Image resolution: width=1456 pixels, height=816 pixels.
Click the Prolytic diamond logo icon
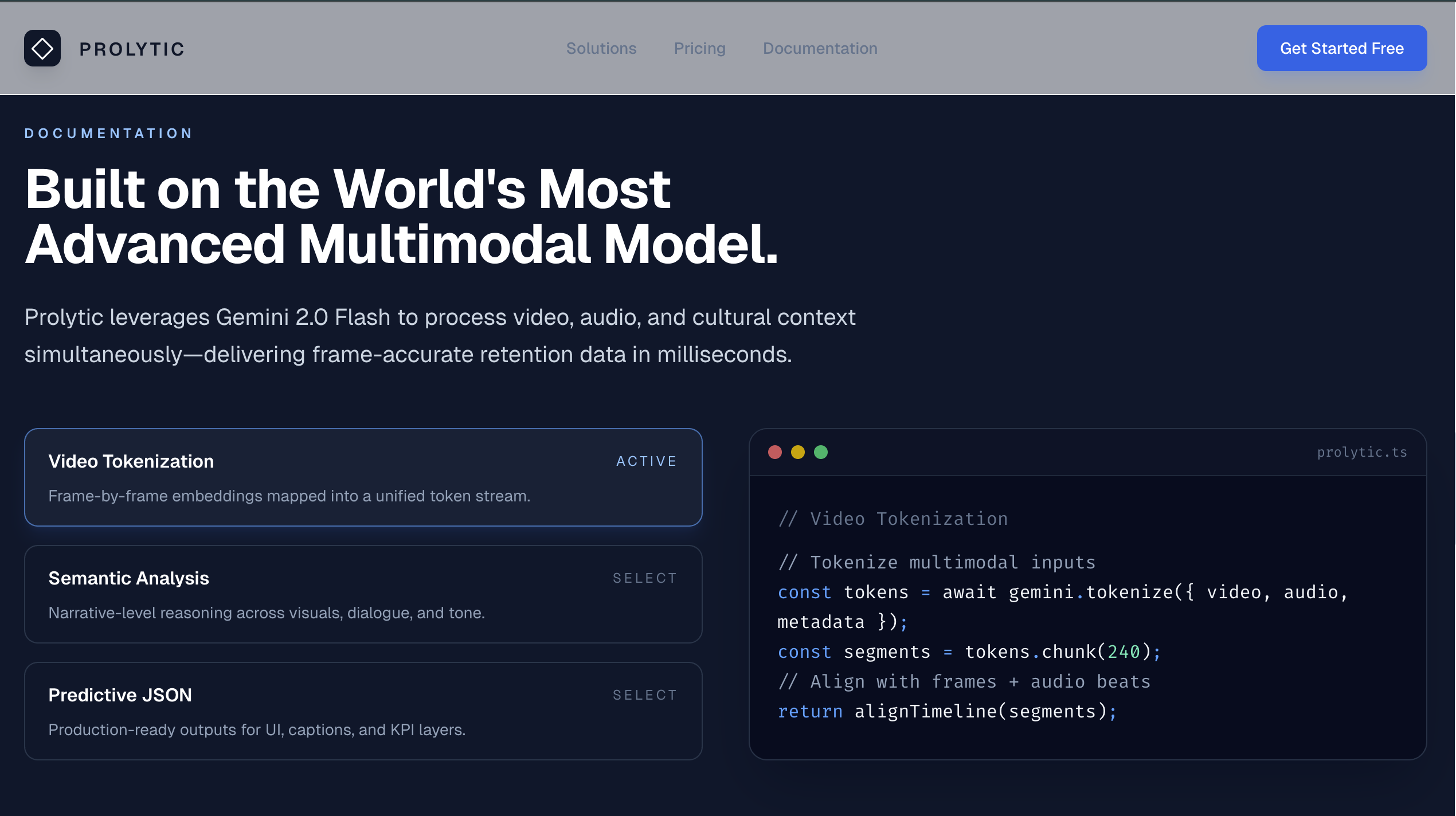[42, 48]
